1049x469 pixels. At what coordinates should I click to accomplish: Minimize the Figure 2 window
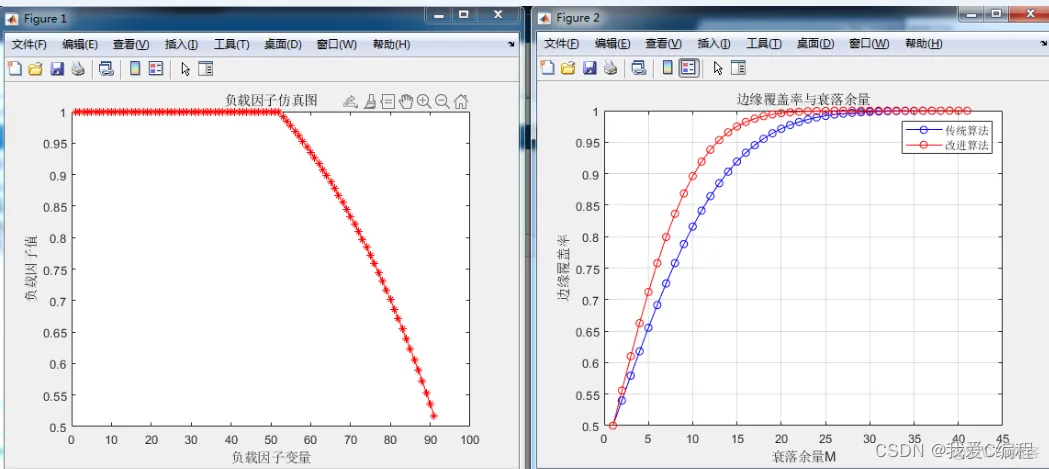click(972, 13)
